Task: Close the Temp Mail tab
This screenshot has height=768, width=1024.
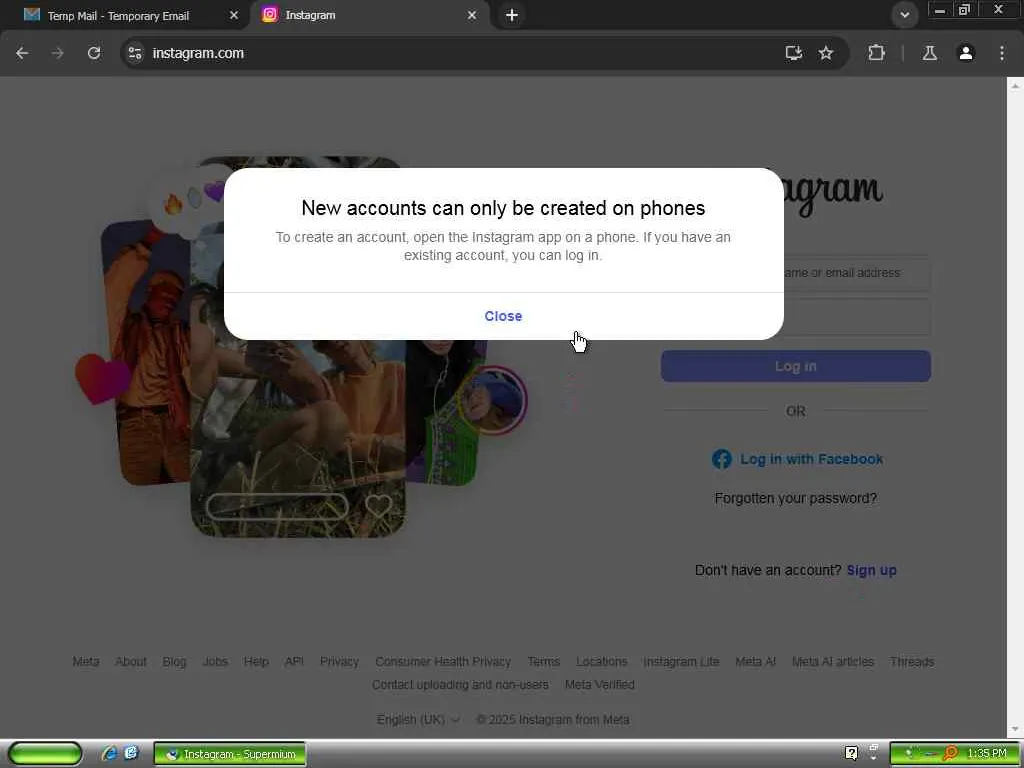Action: pos(234,15)
